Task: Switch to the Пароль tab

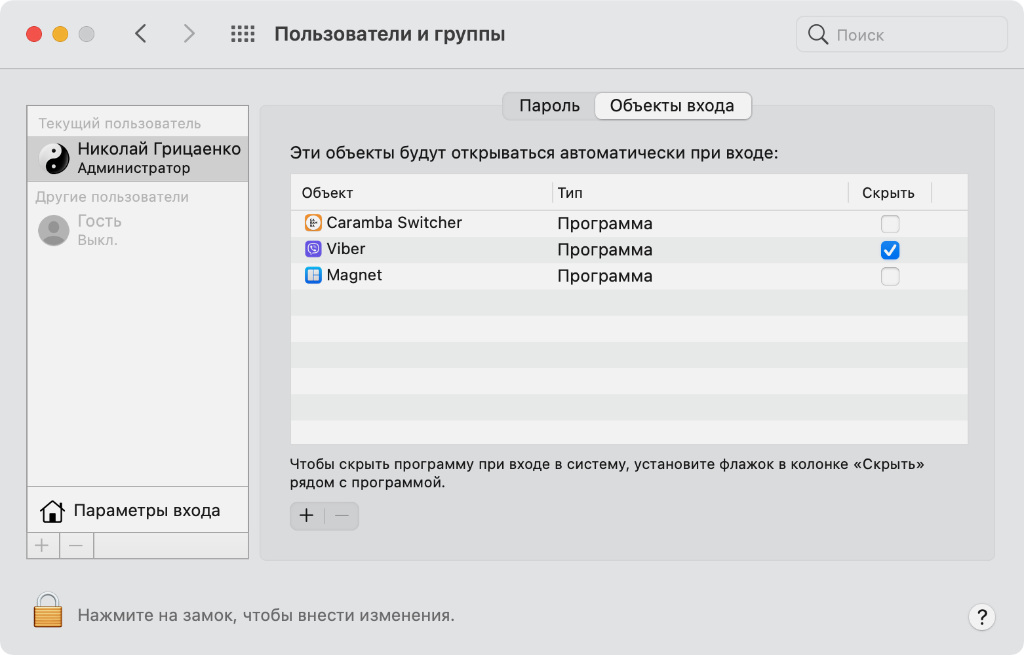Action: pyautogui.click(x=549, y=106)
